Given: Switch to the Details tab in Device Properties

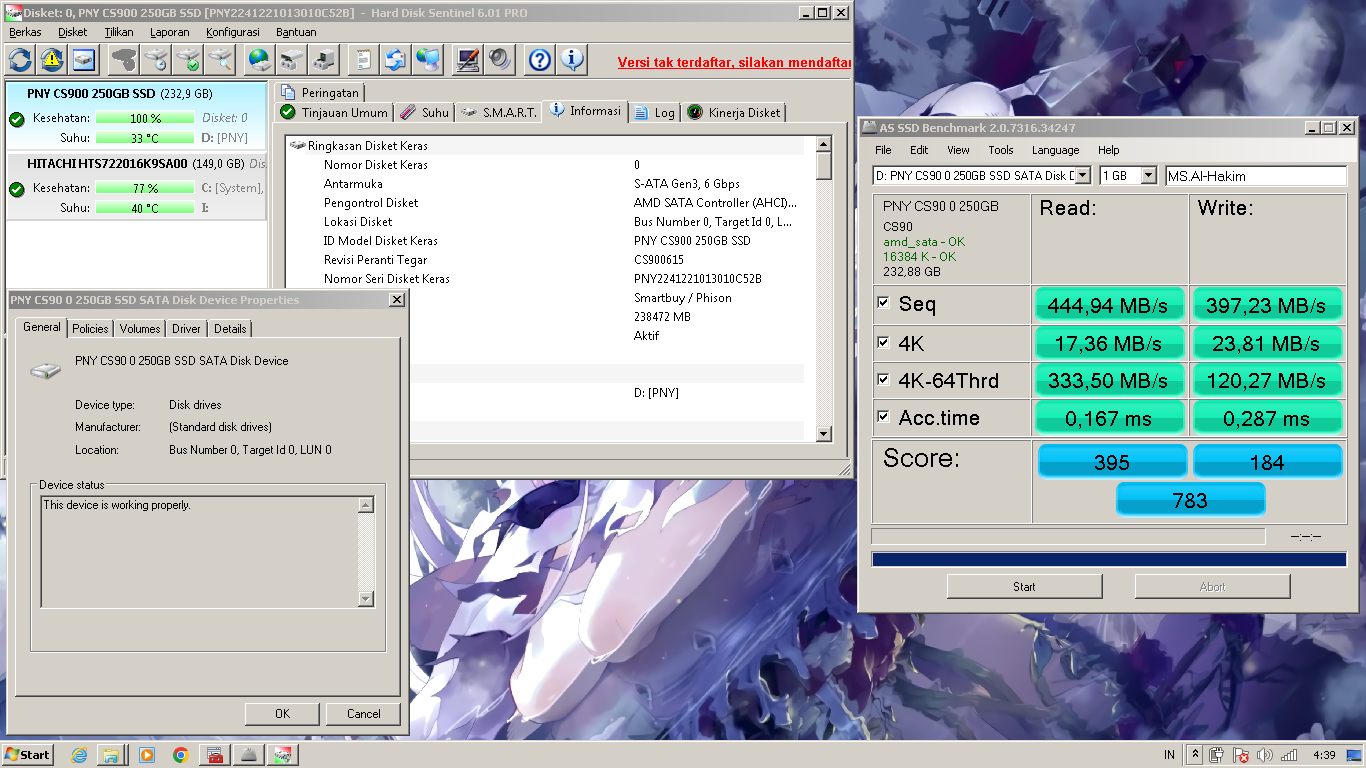Looking at the screenshot, I should click(x=230, y=328).
